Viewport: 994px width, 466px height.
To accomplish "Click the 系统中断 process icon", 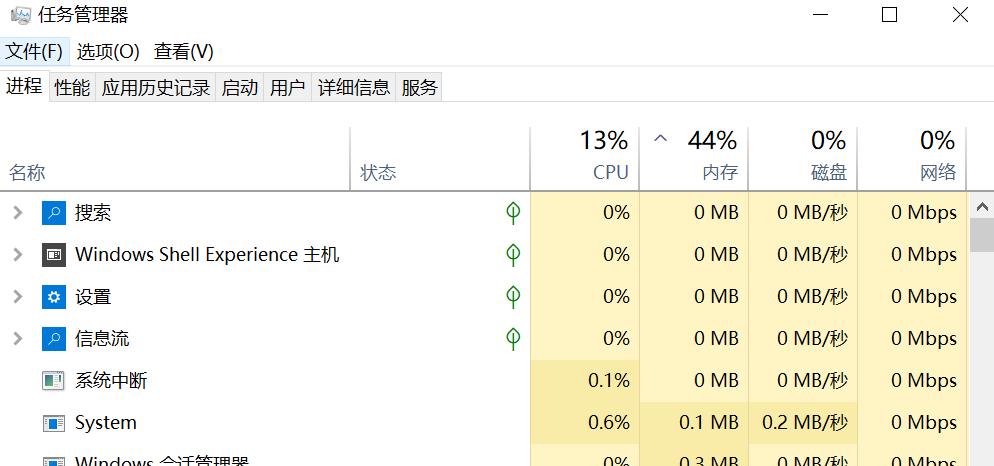I will (x=53, y=381).
